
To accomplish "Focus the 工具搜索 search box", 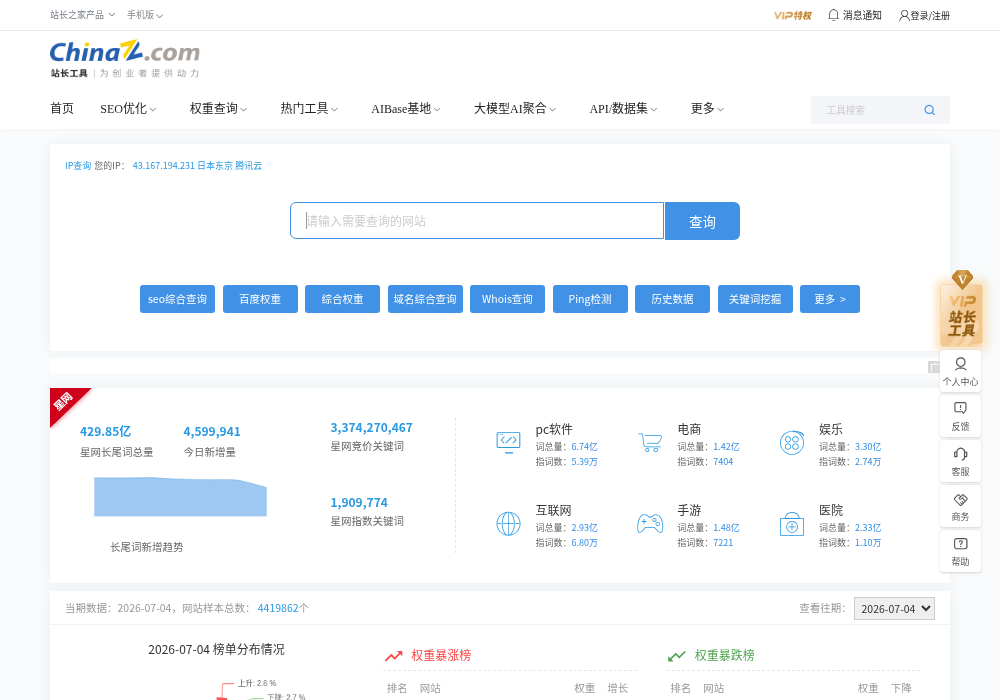I will click(x=867, y=110).
